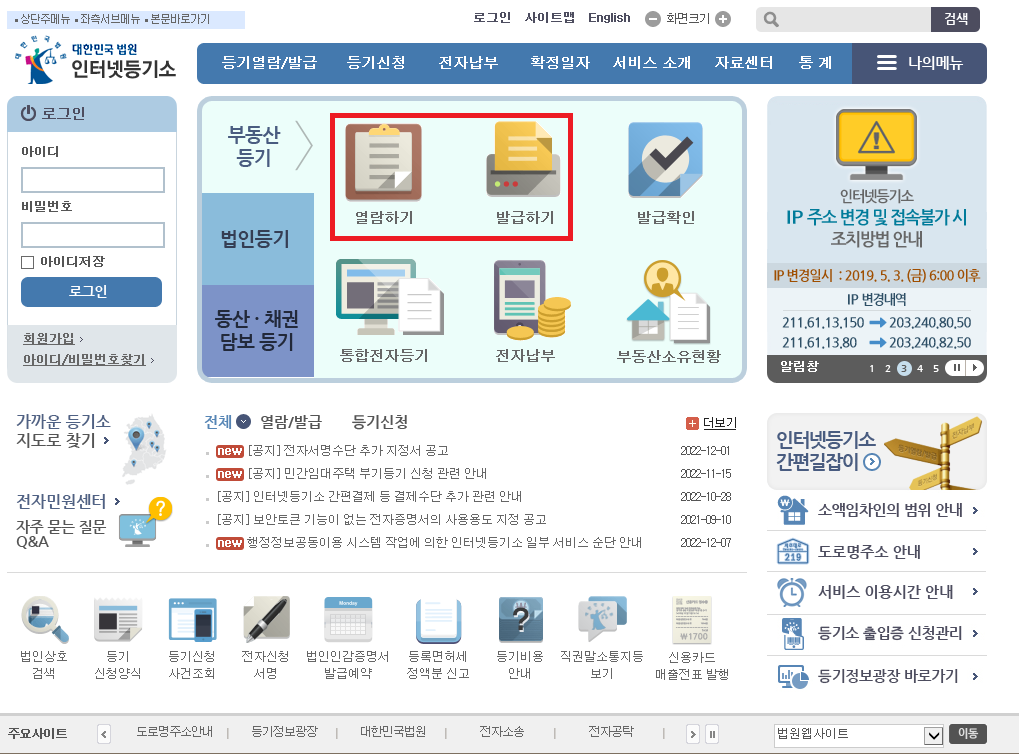The width and height of the screenshot is (1019, 754).
Task: Open 대한민국법원 in 주요사이트 bar
Action: [393, 732]
